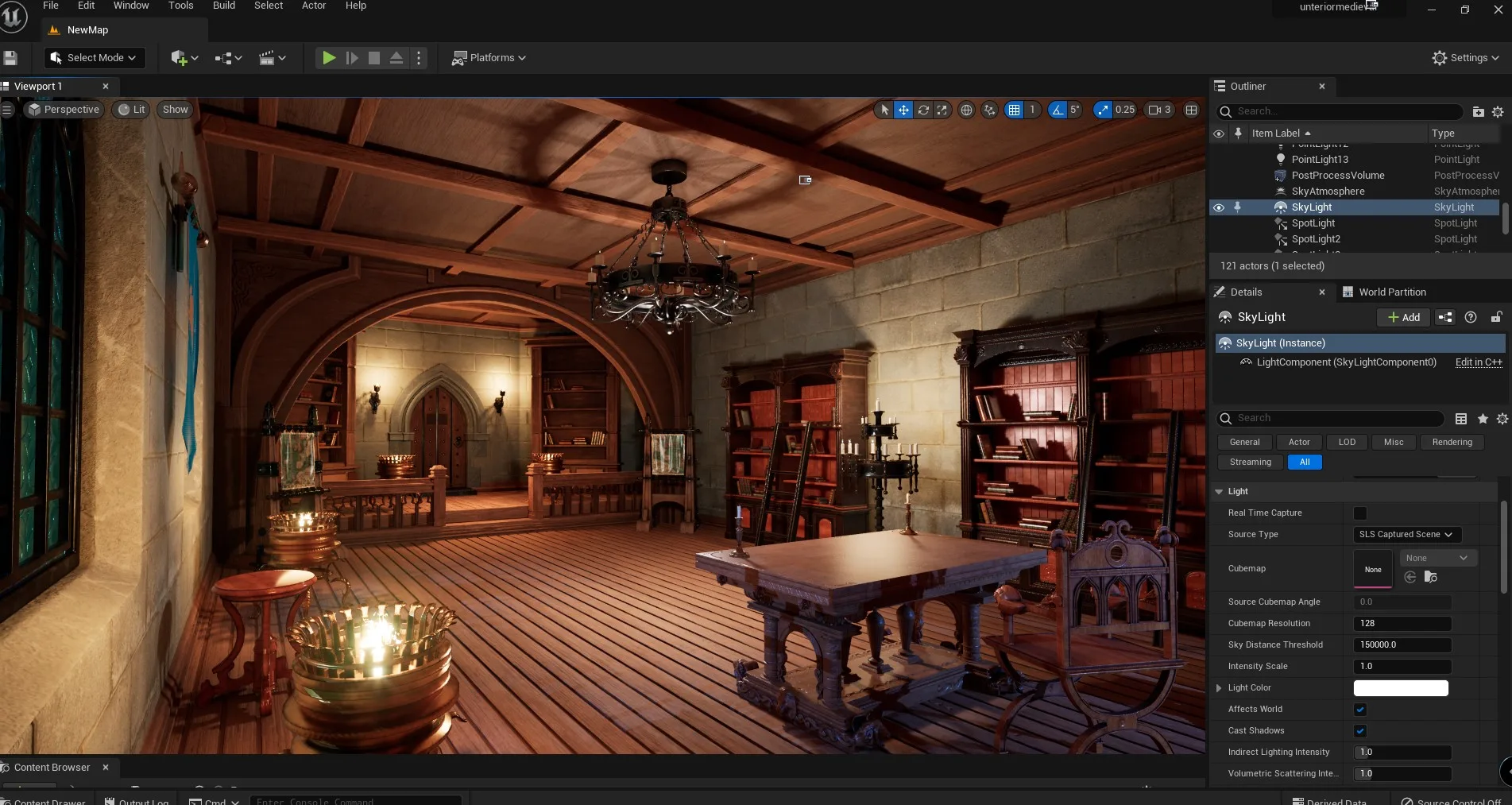Open the Perspective view menu

click(x=64, y=110)
